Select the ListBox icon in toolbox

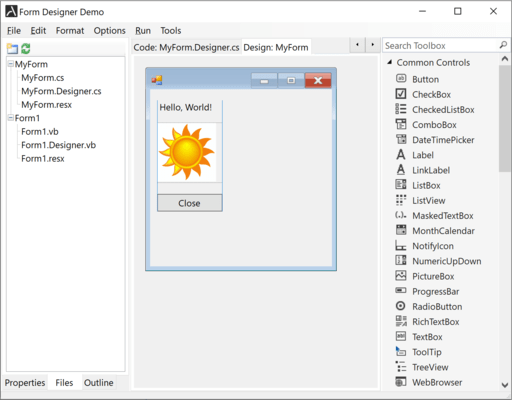point(401,185)
